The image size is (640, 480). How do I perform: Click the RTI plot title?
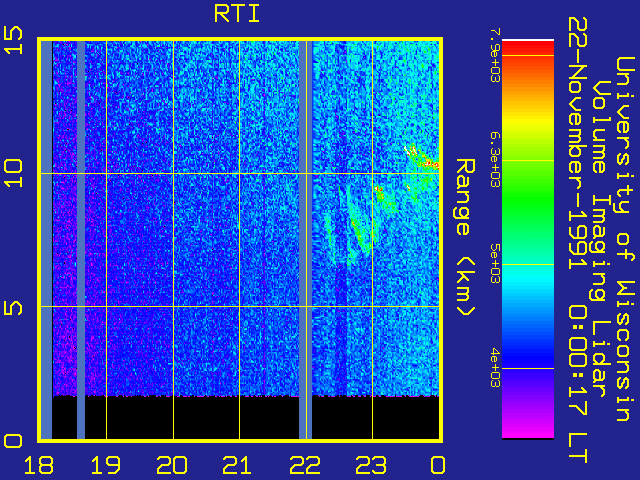[237, 14]
